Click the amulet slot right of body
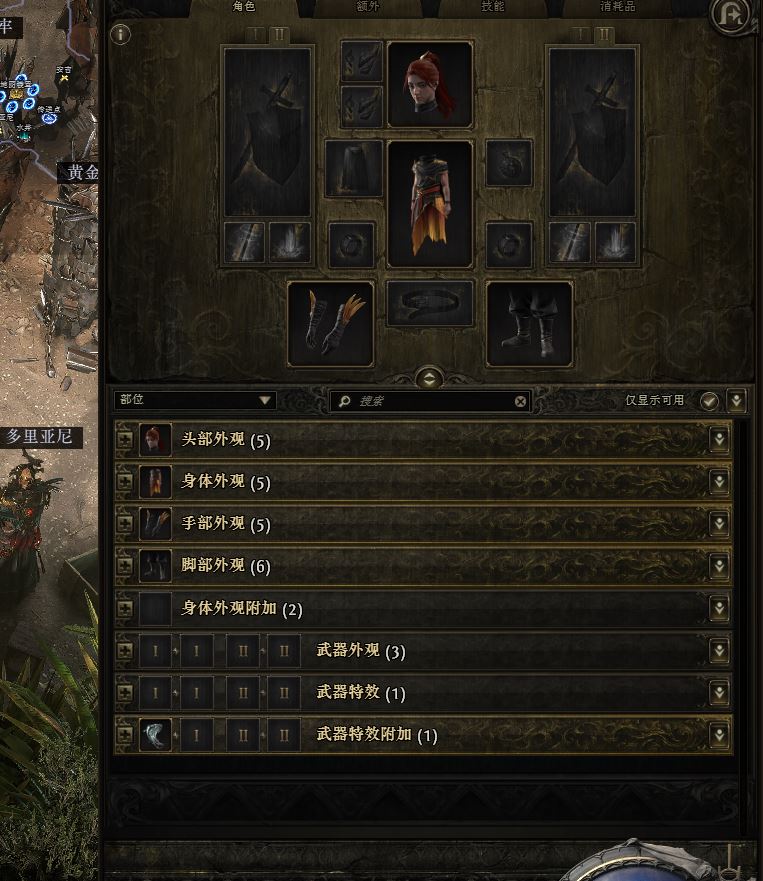The image size is (763, 881). [x=508, y=163]
